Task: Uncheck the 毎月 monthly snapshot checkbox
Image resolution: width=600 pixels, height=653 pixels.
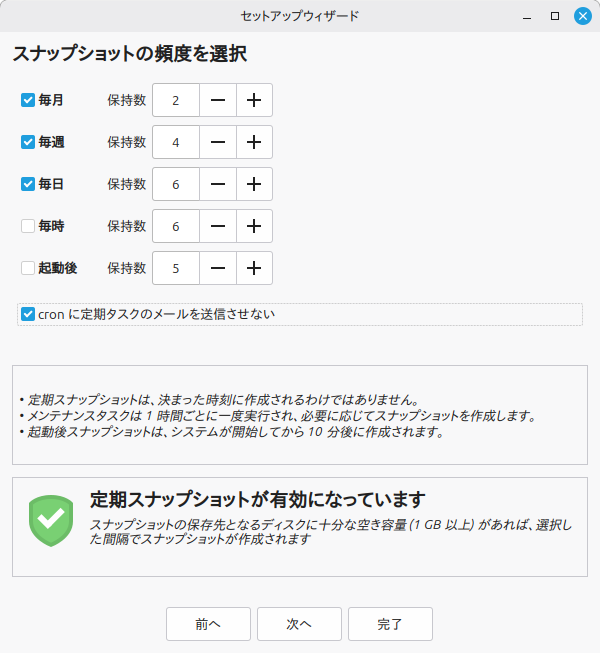Action: click(28, 100)
